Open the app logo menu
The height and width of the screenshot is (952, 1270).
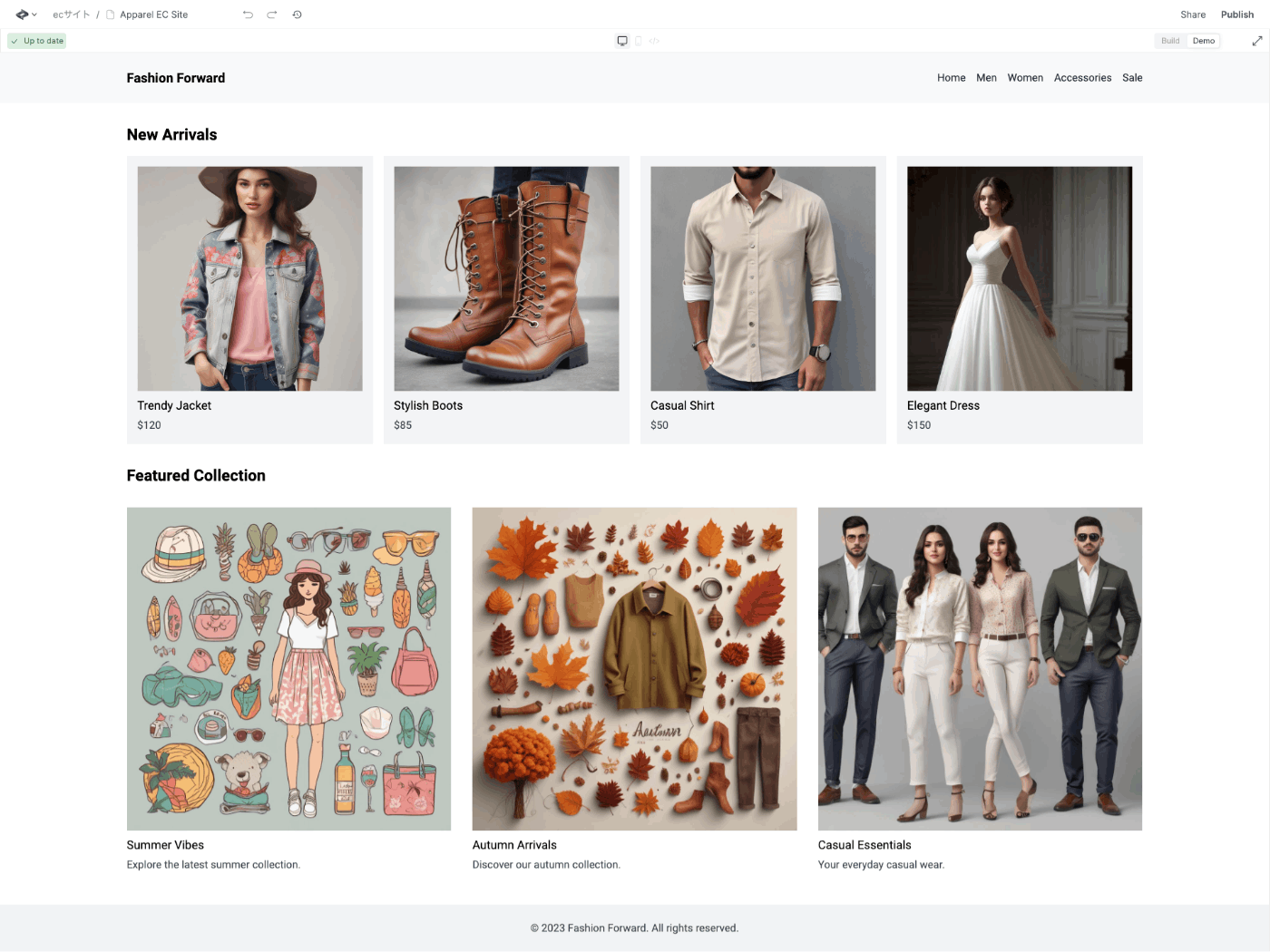coord(26,15)
